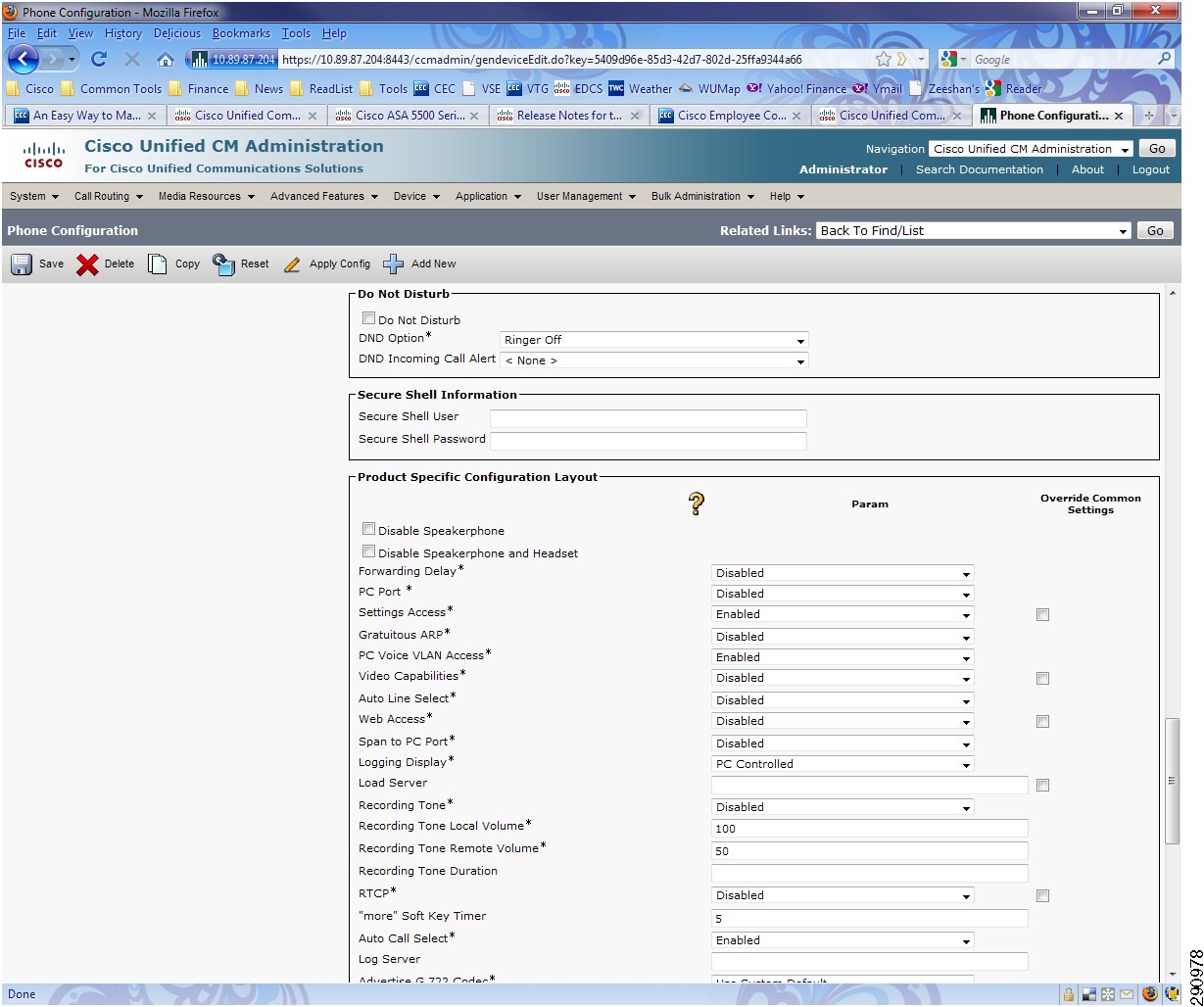Reload the page with the refresh icon

pos(98,59)
